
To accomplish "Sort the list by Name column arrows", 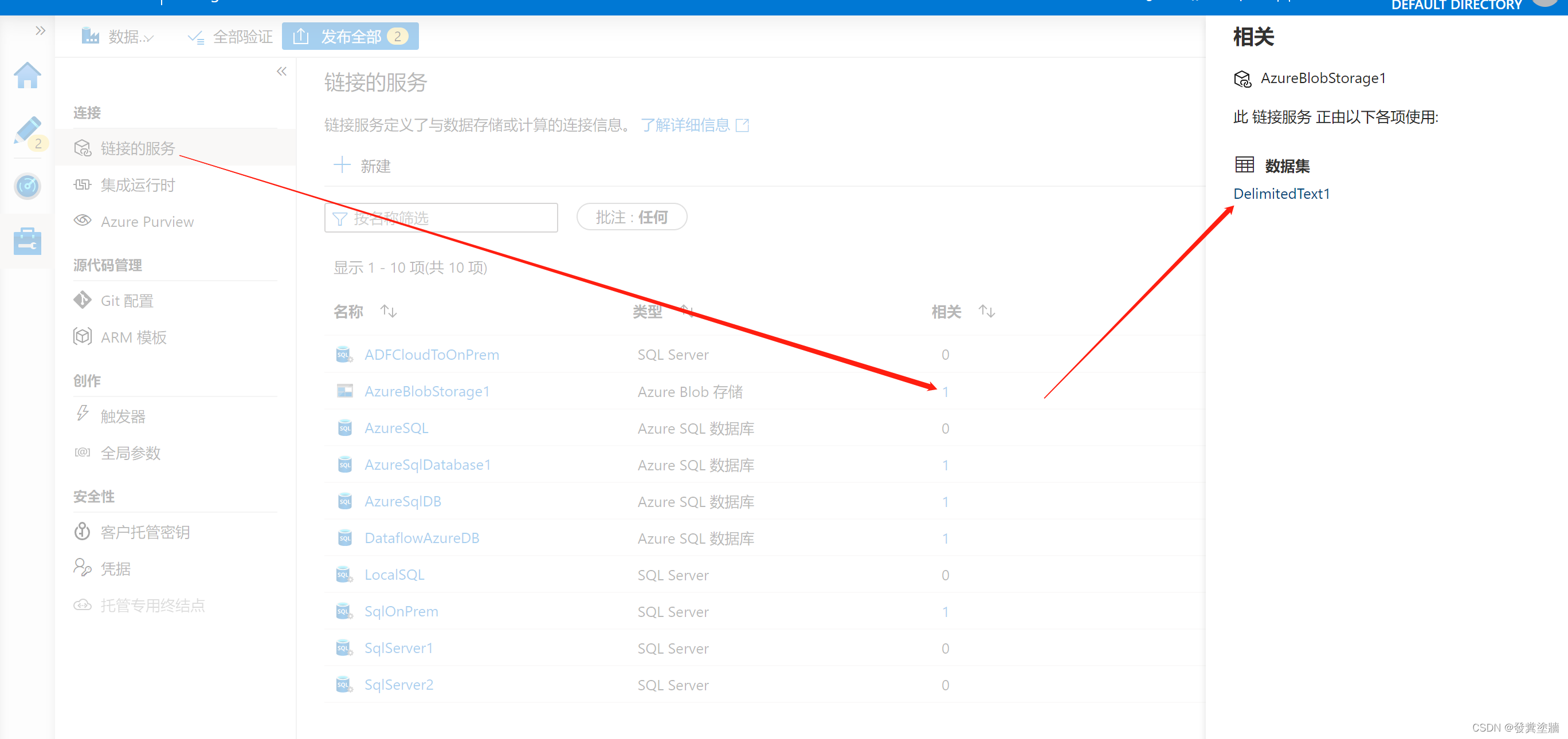I will tap(389, 312).
